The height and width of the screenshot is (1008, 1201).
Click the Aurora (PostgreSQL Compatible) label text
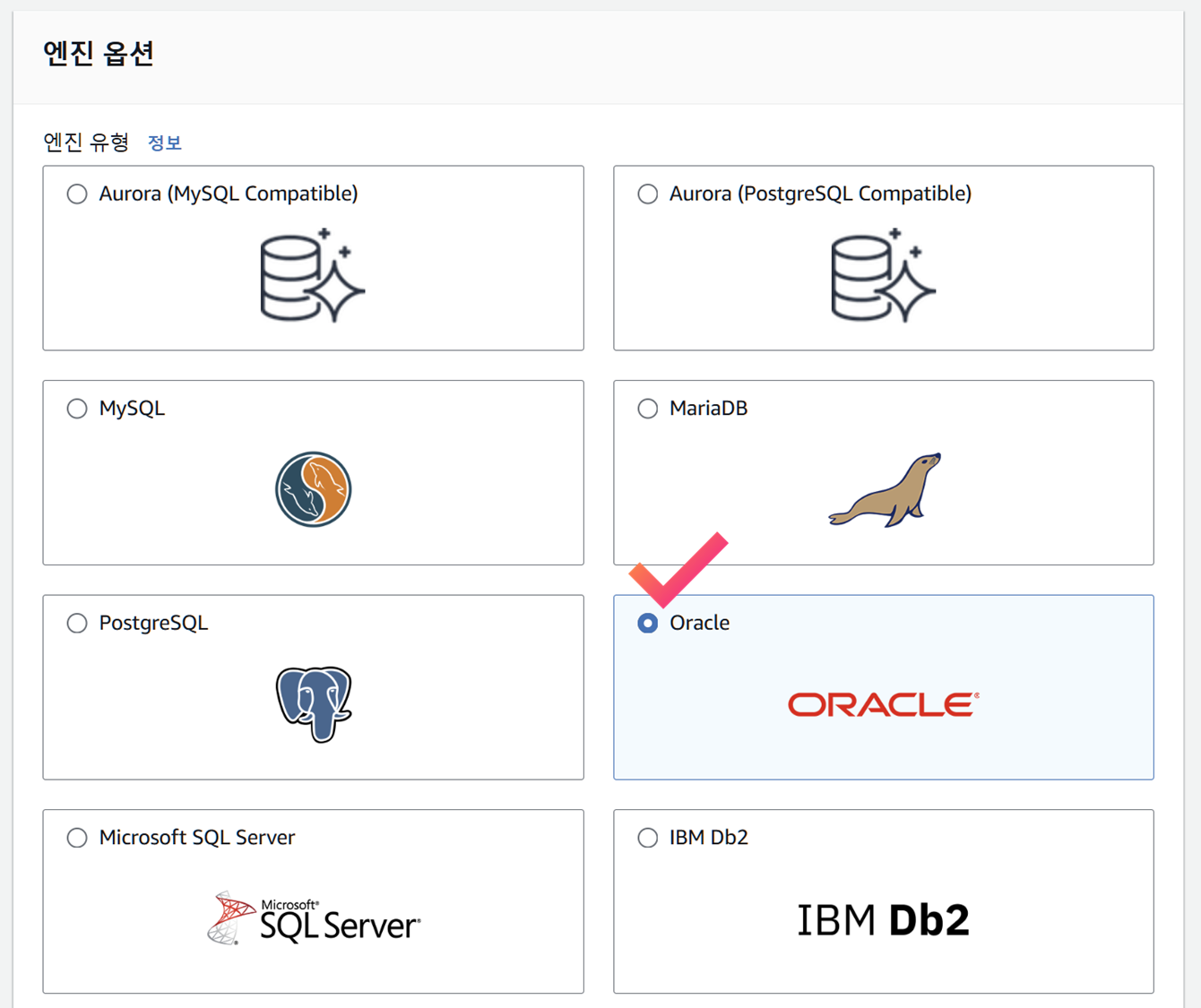tap(820, 194)
